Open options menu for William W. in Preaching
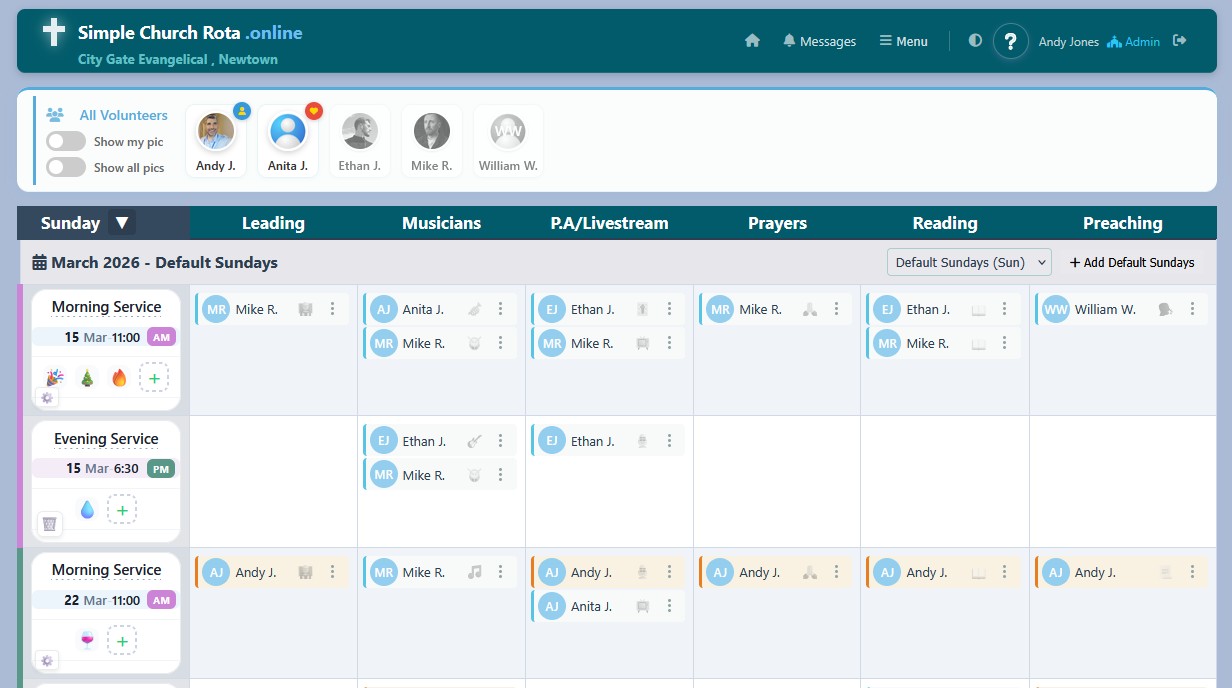This screenshot has height=688, width=1232. tap(1192, 309)
